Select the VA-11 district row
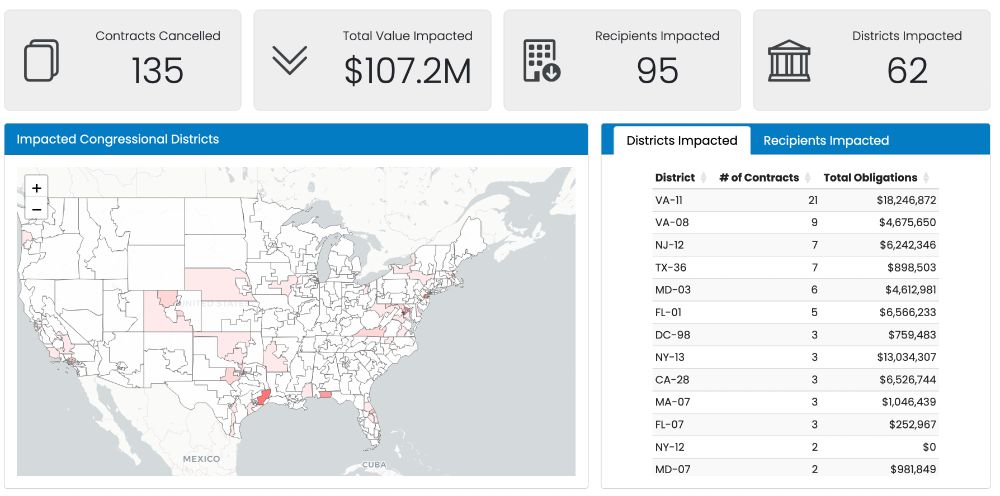The image size is (1000, 496). click(x=795, y=200)
